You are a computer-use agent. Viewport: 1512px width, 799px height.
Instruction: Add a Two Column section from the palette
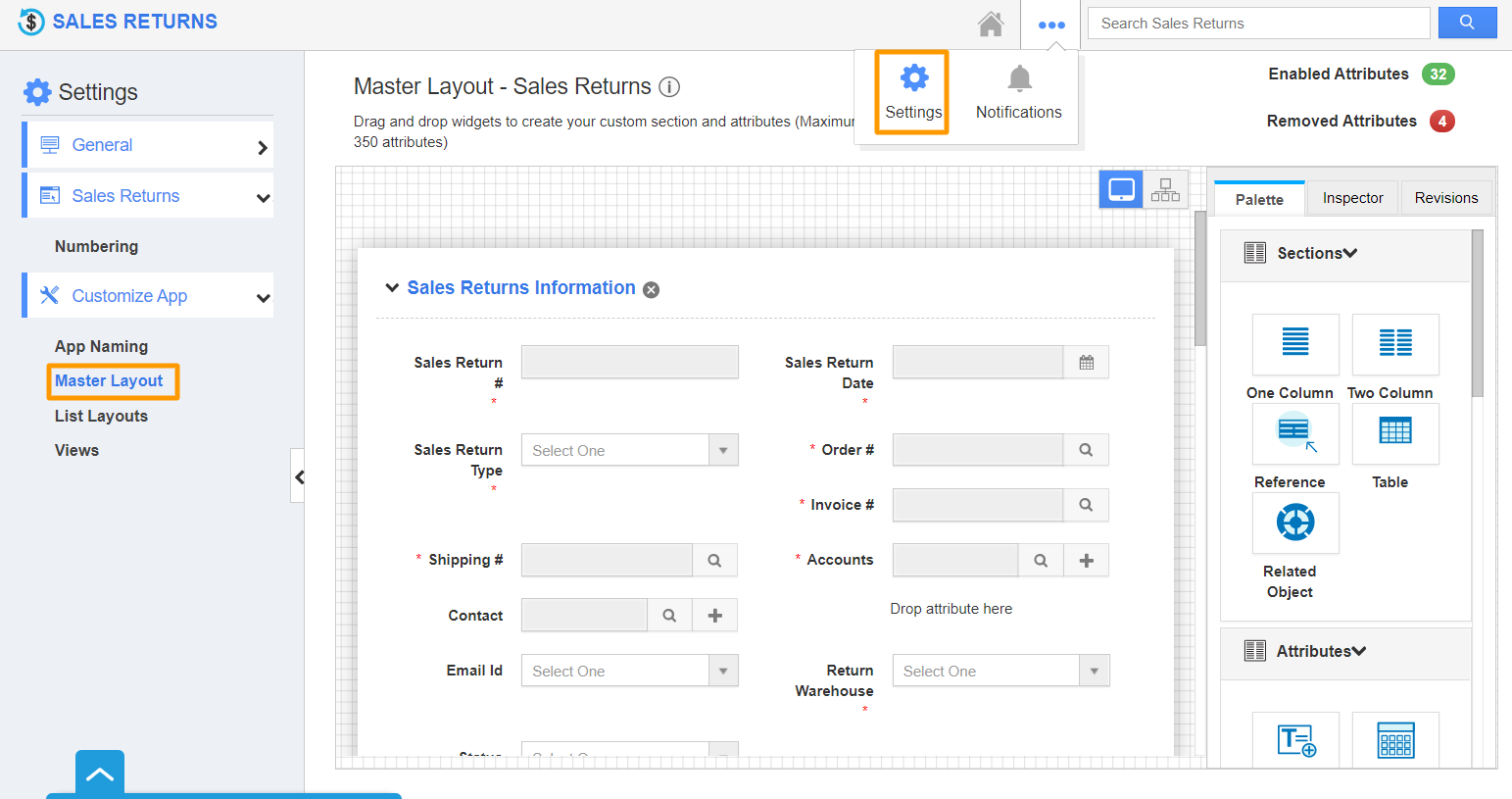1394,344
